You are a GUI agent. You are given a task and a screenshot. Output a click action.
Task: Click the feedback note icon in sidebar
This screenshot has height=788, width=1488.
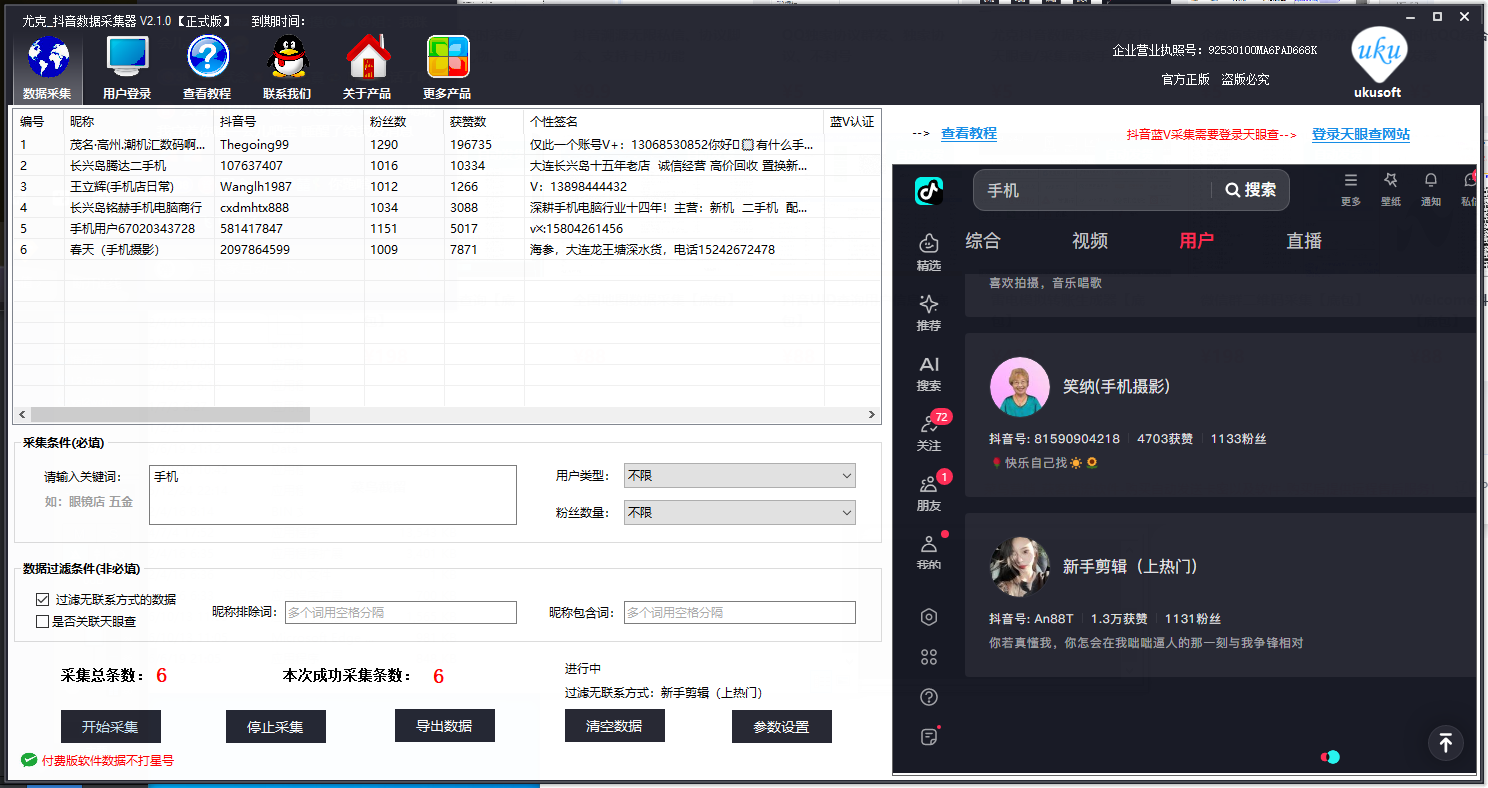pos(929,737)
